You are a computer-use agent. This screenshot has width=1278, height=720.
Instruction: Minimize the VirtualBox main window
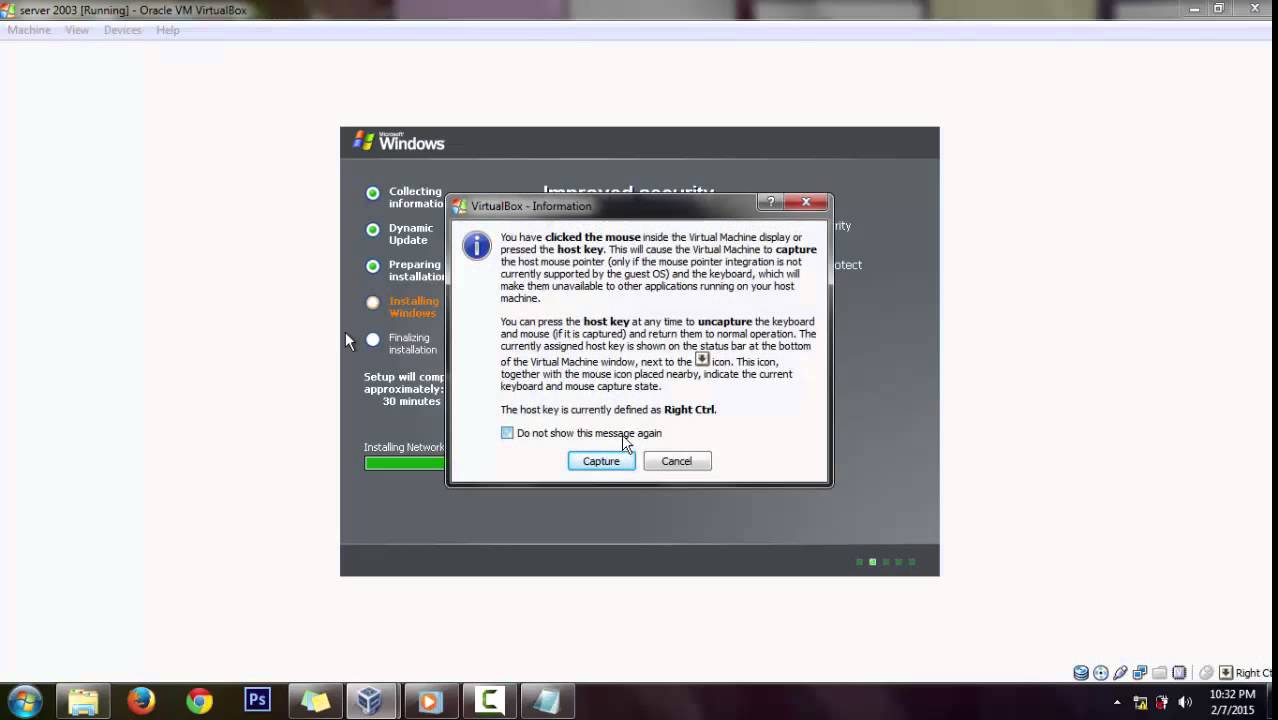(x=1195, y=8)
